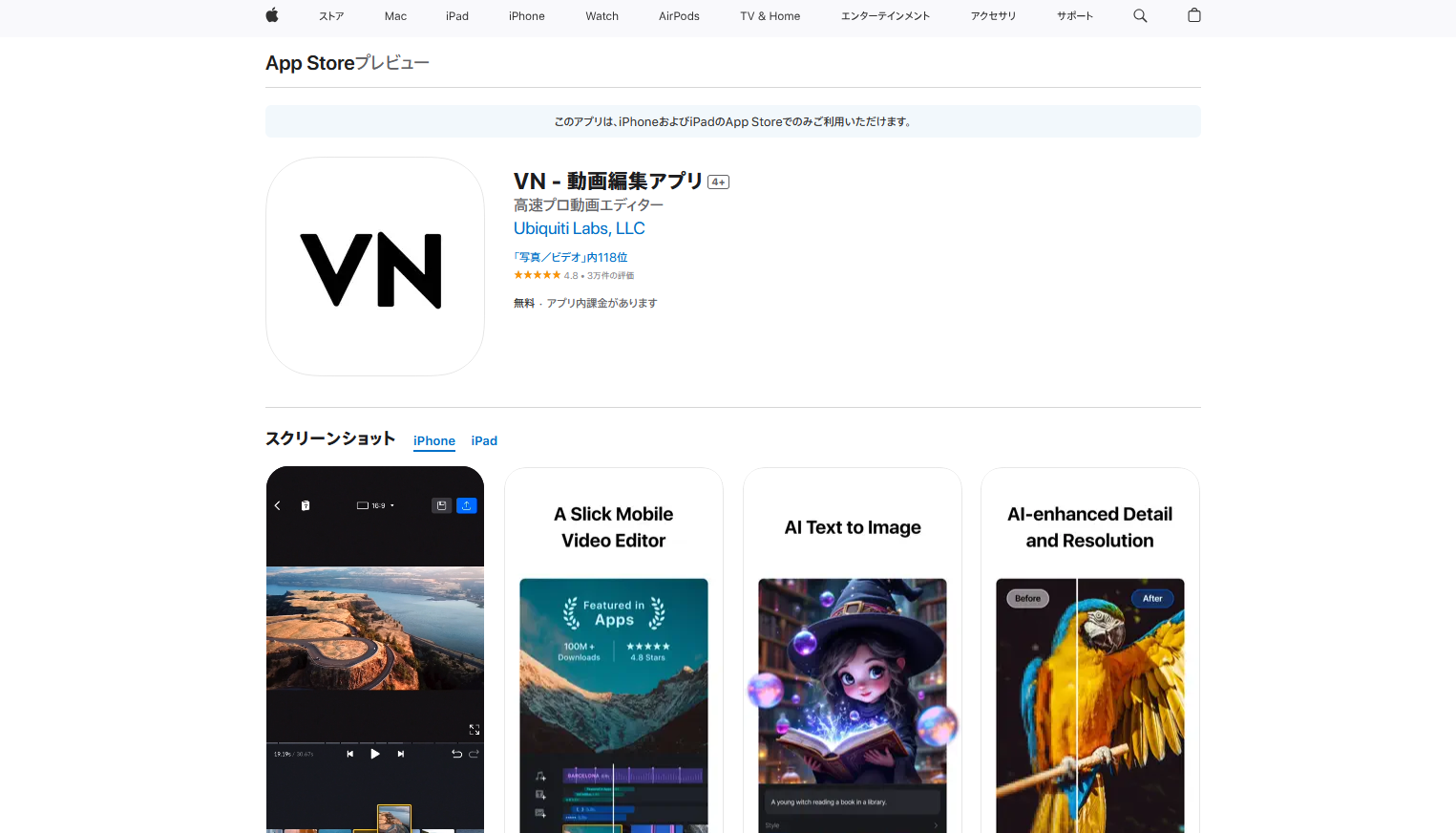Click the save draft icon in the editor toolbar
The image size is (1456, 833).
point(442,505)
